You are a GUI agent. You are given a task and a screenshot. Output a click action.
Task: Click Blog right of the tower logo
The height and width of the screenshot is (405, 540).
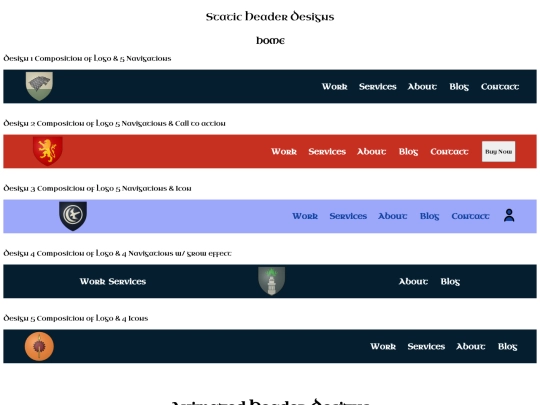450,282
